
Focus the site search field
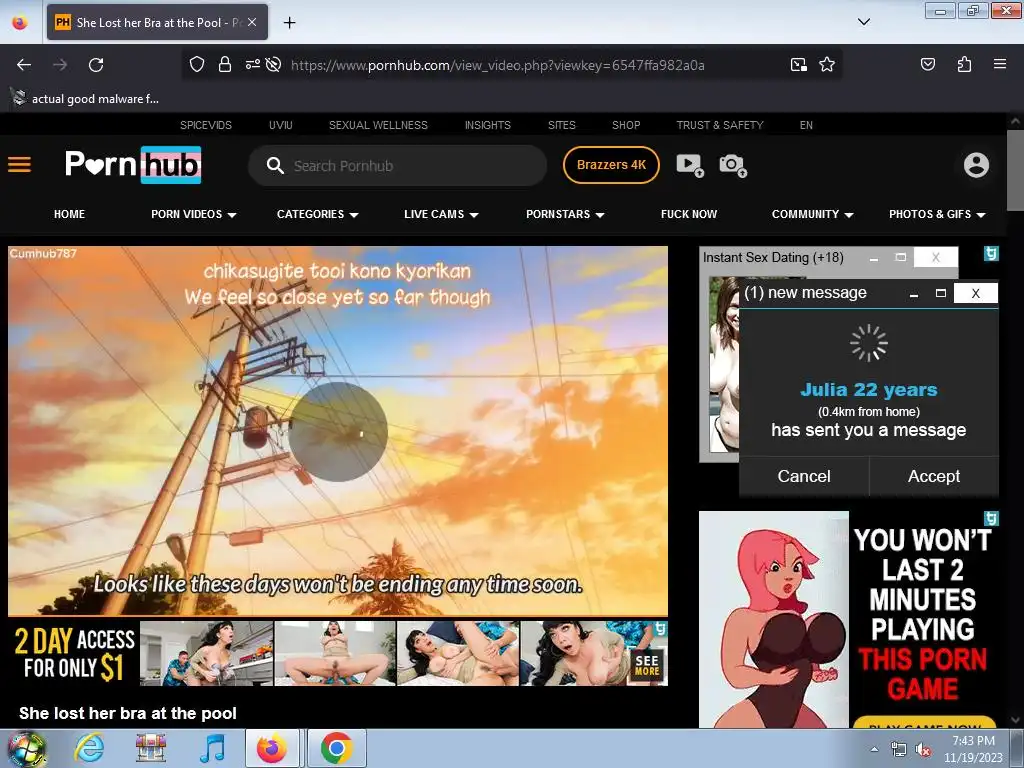point(397,166)
